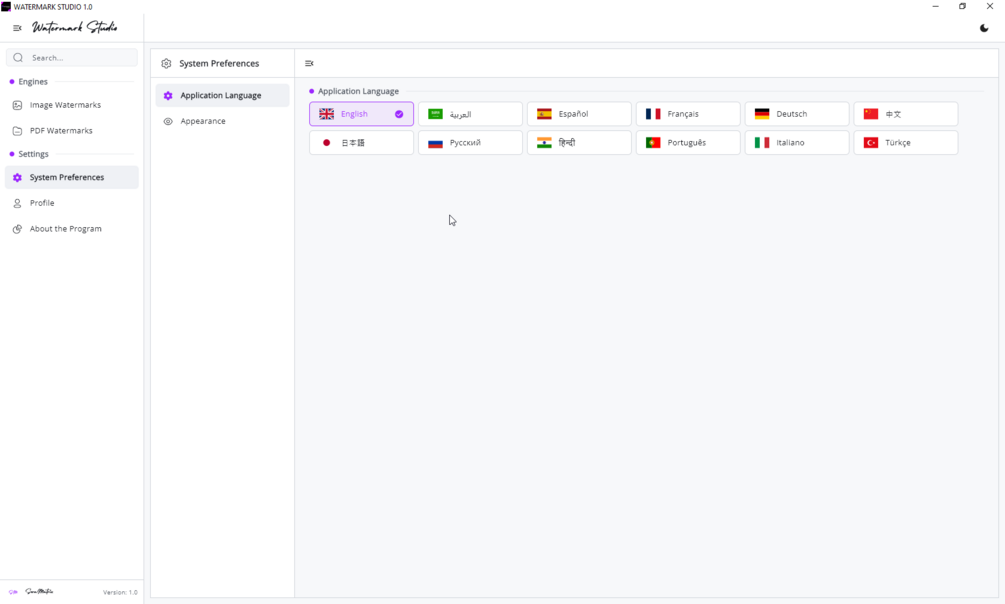Select Chinese 中文 language
Image resolution: width=1005 pixels, height=604 pixels.
(906, 114)
